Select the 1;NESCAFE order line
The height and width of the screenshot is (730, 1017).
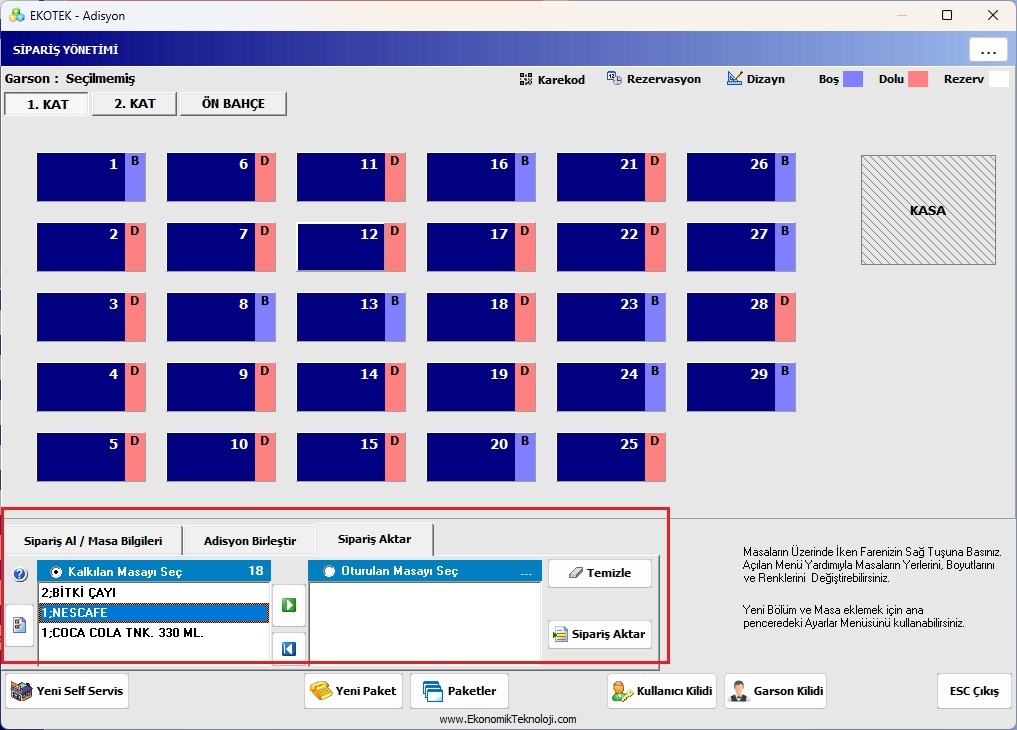point(154,613)
